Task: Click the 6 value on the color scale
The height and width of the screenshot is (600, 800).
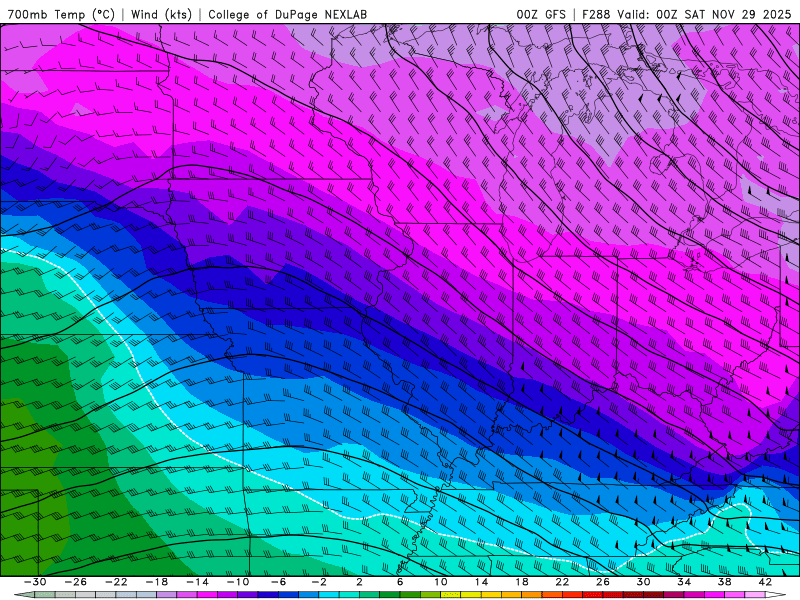Action: coord(400,582)
